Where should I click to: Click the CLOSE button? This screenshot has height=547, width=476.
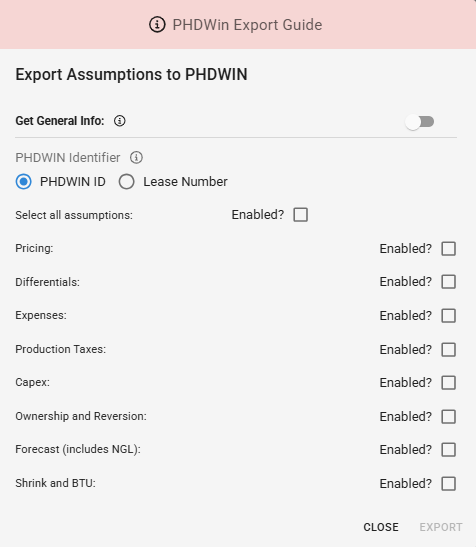381,527
